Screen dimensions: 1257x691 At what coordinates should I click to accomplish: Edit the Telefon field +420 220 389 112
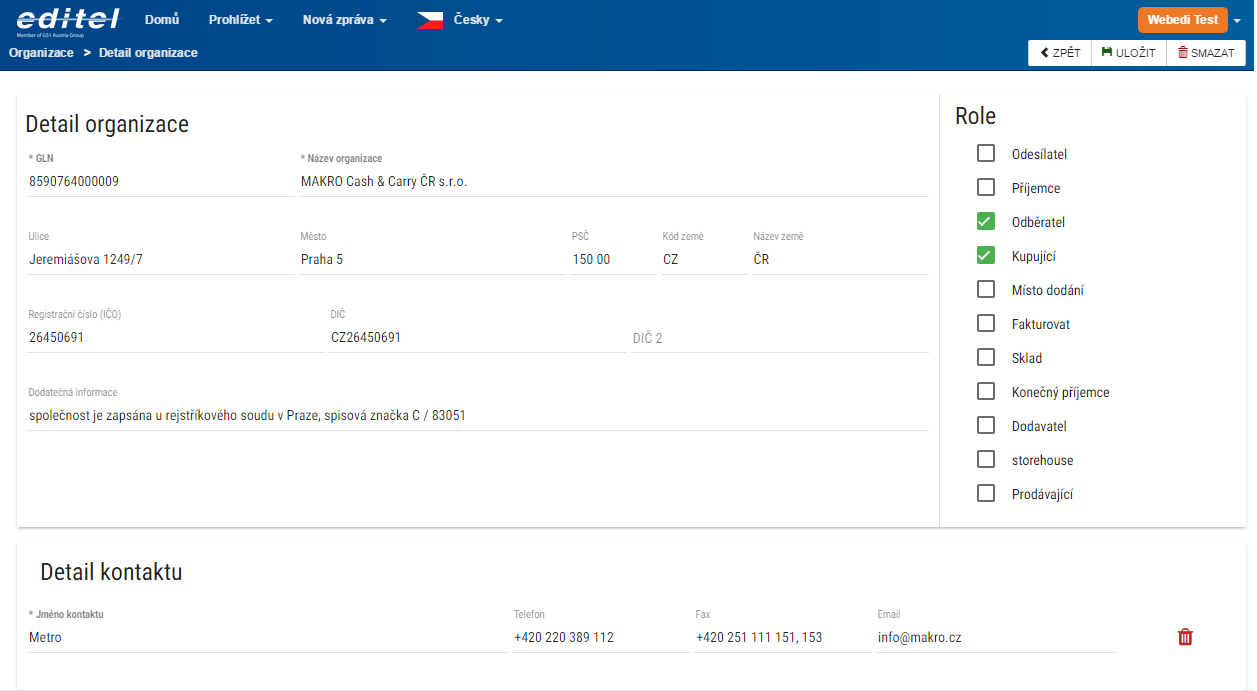coord(601,638)
